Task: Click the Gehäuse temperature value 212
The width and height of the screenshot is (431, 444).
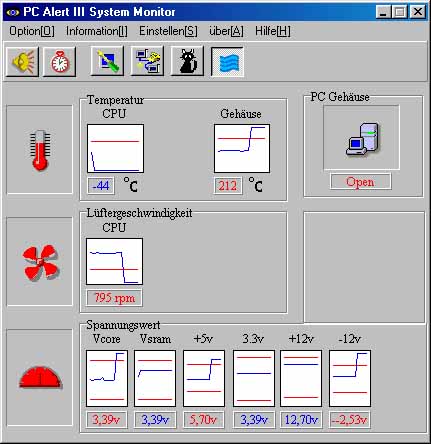Action: point(228,186)
